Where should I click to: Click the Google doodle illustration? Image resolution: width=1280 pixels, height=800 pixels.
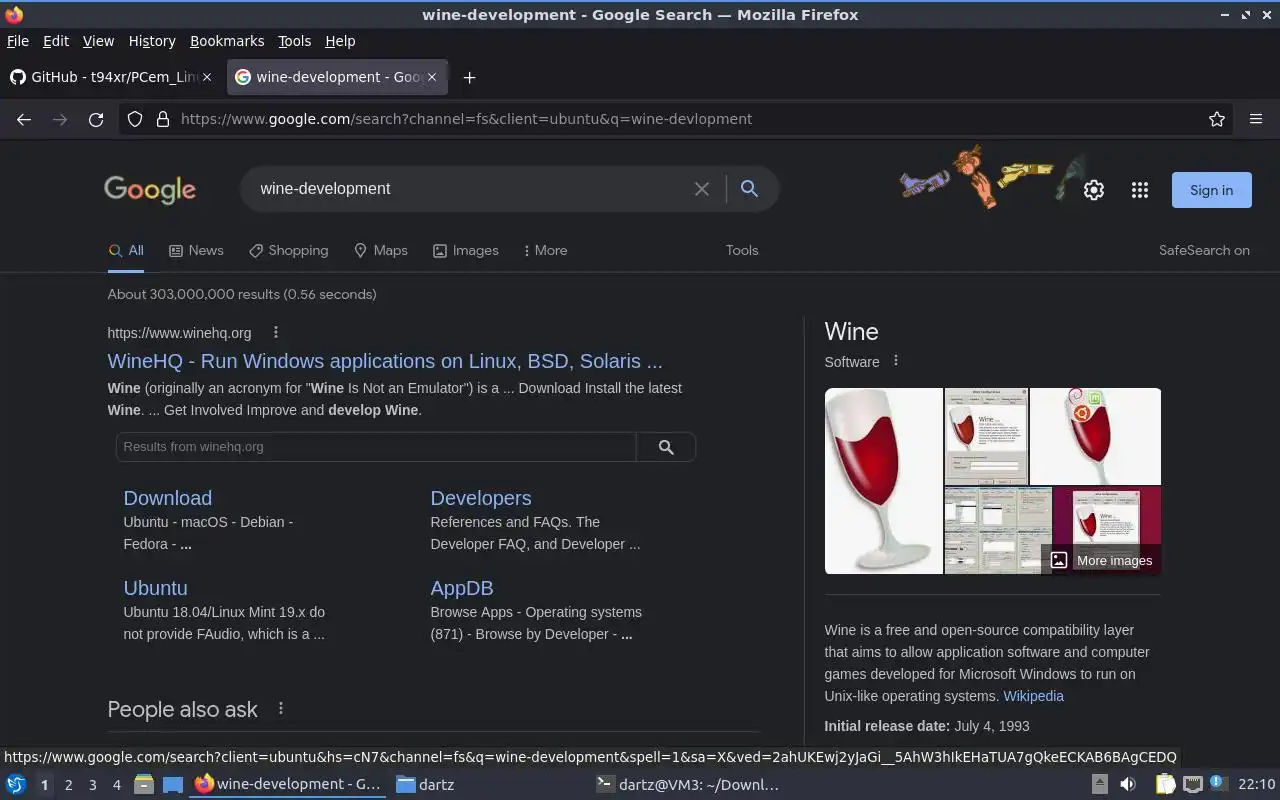click(x=992, y=177)
